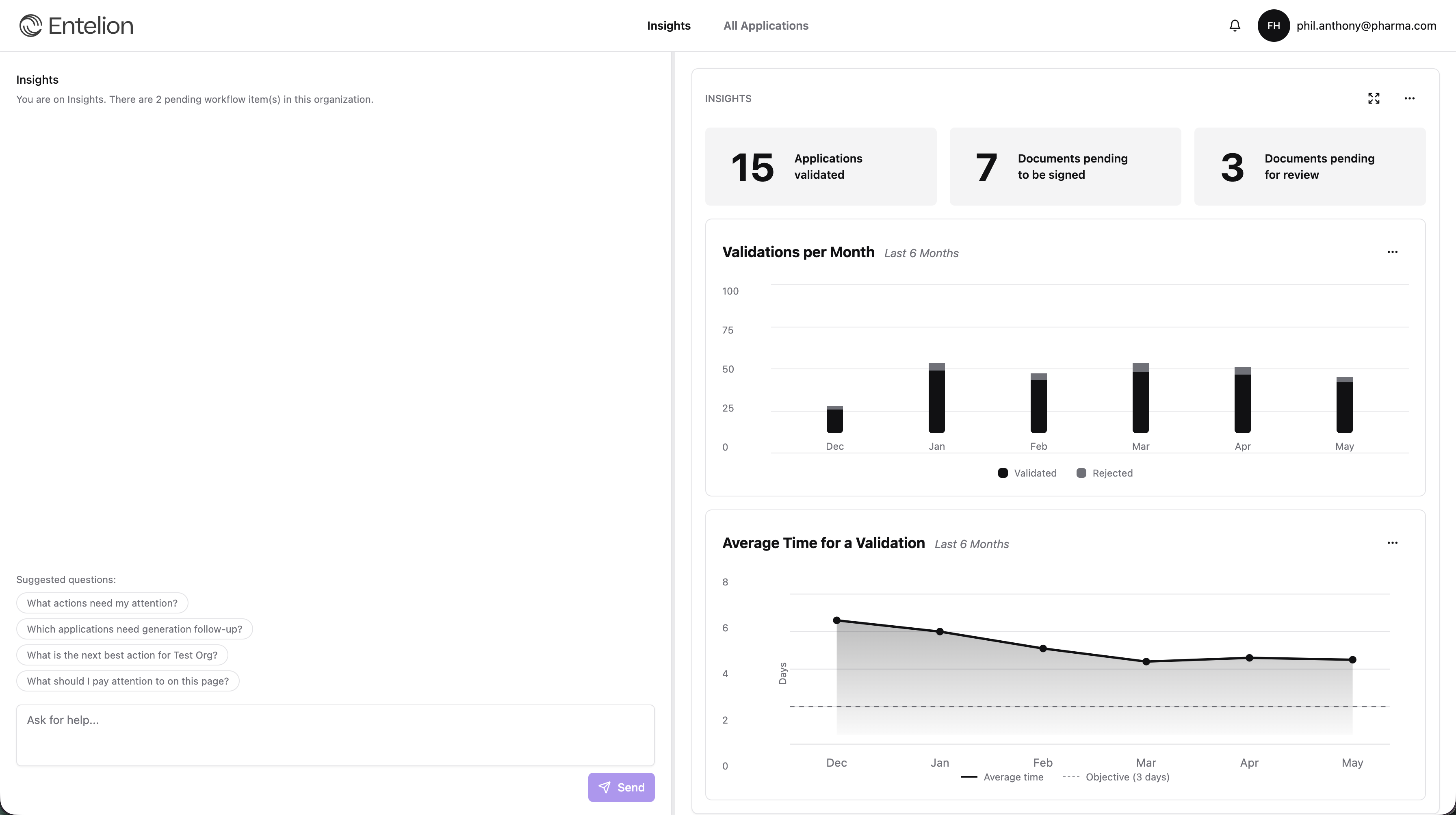Click the Validations per Month heading

pos(798,252)
